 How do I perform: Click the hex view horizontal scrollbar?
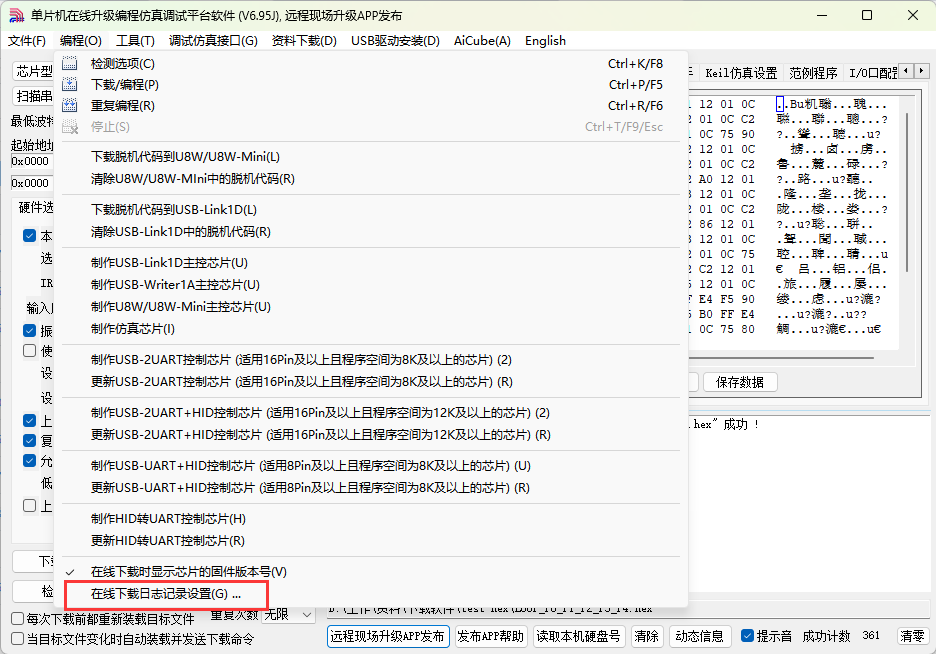click(782, 358)
